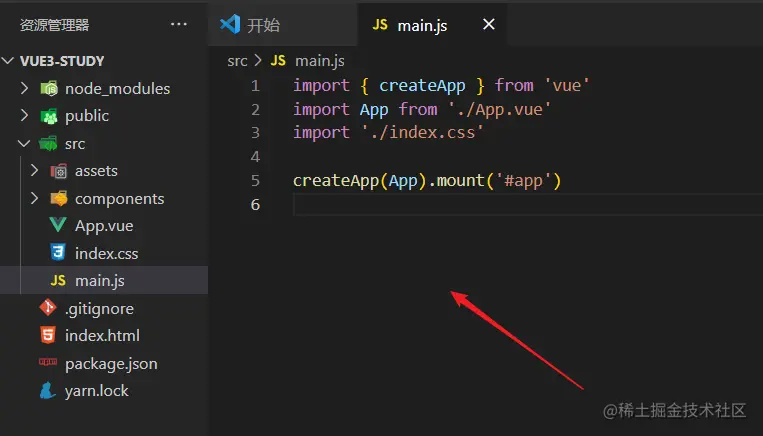
Task: Collapse the VUE3-STUDY root folder chevron
Action: tap(8, 61)
